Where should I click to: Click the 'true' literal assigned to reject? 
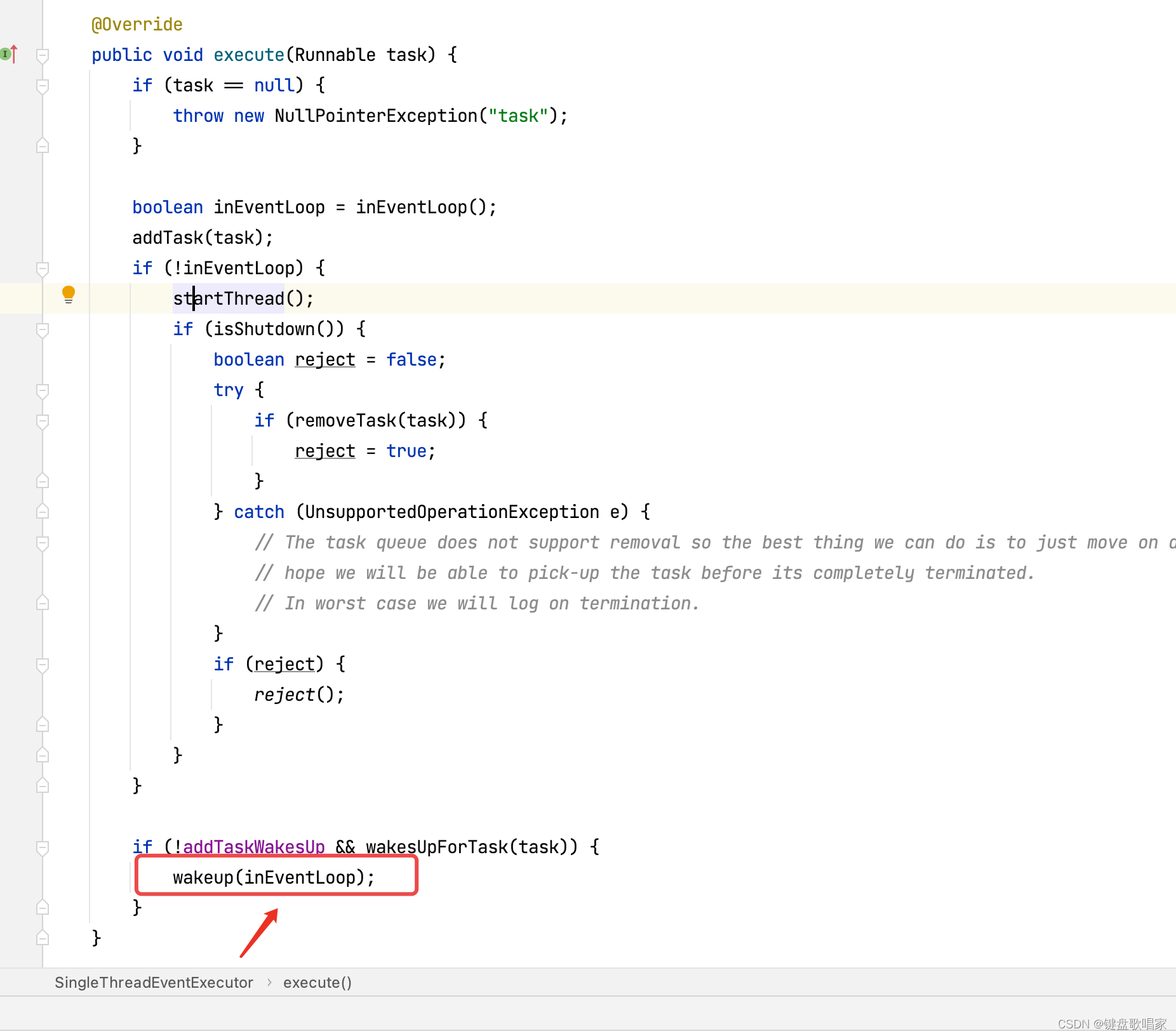pyautogui.click(x=406, y=451)
